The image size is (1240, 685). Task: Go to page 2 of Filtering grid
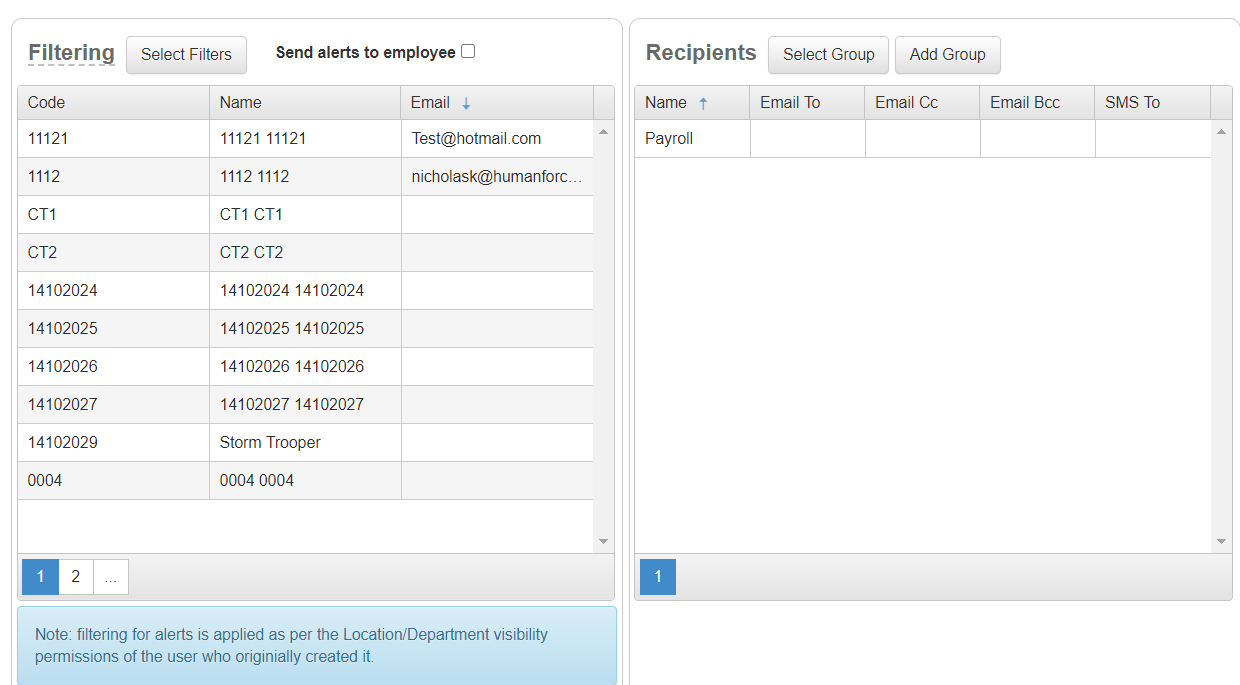pos(76,577)
